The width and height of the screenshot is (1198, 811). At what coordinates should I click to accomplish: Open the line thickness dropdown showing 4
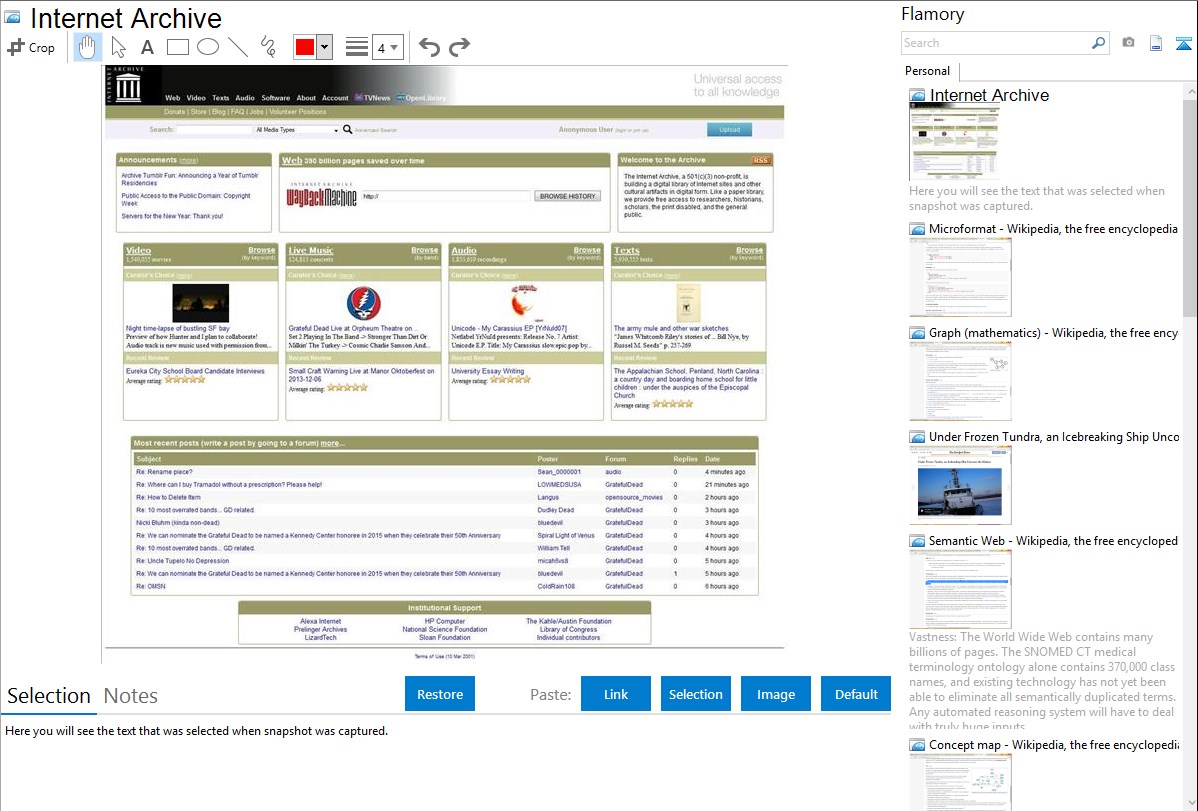[x=387, y=47]
